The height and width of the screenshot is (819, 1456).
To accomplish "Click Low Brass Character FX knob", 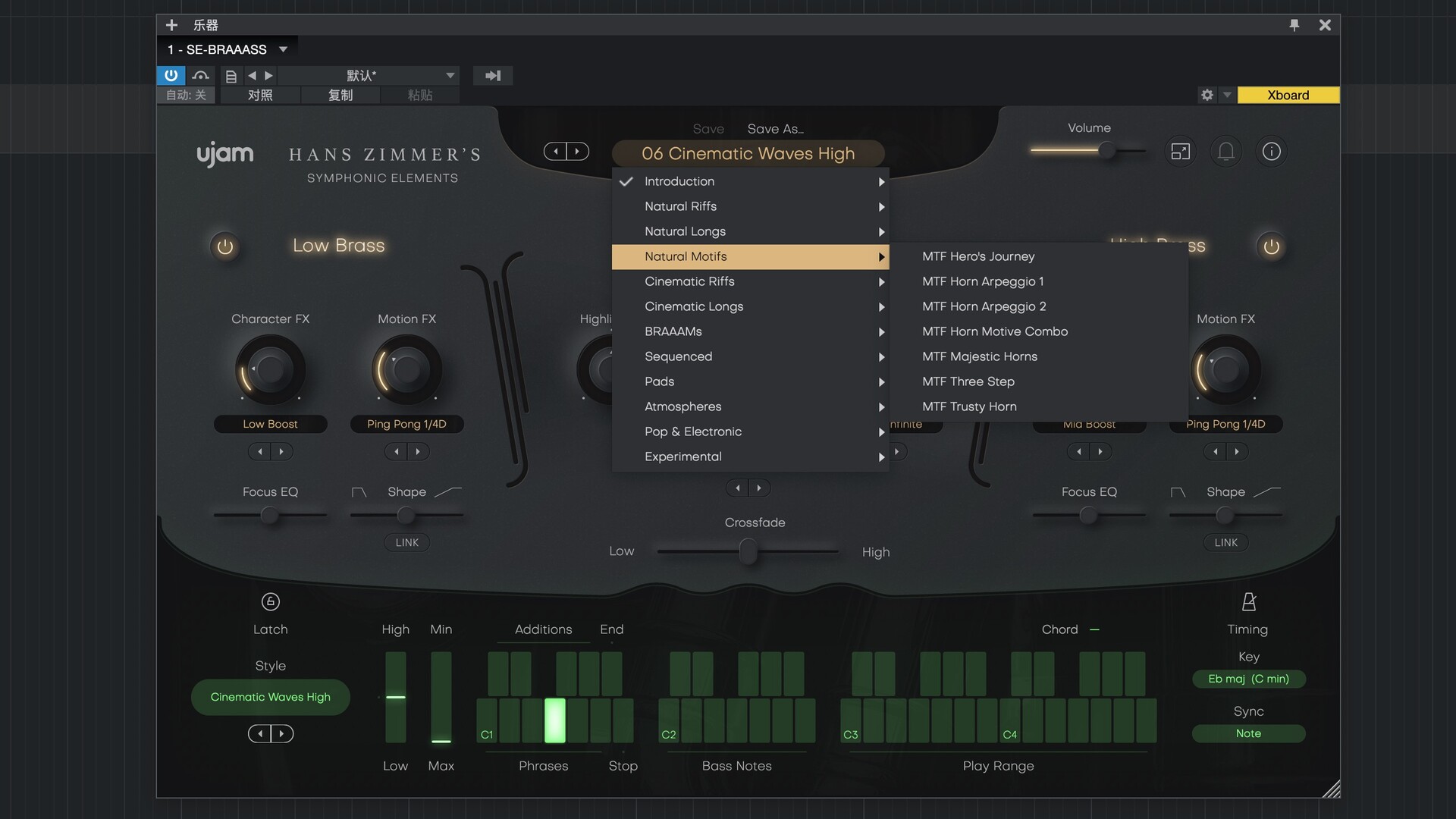I will (x=271, y=370).
